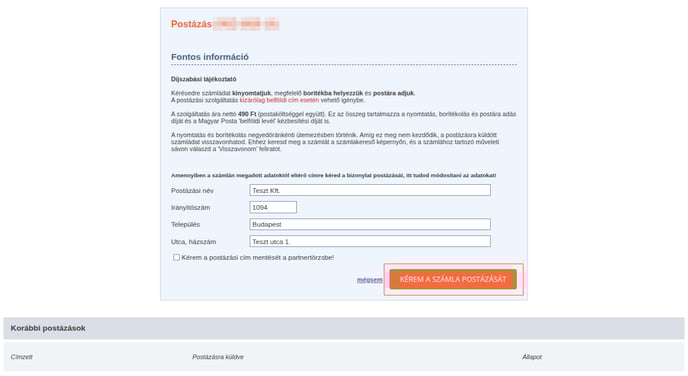Click the Korábbi postázások section header
The image size is (688, 376).
(x=48, y=328)
